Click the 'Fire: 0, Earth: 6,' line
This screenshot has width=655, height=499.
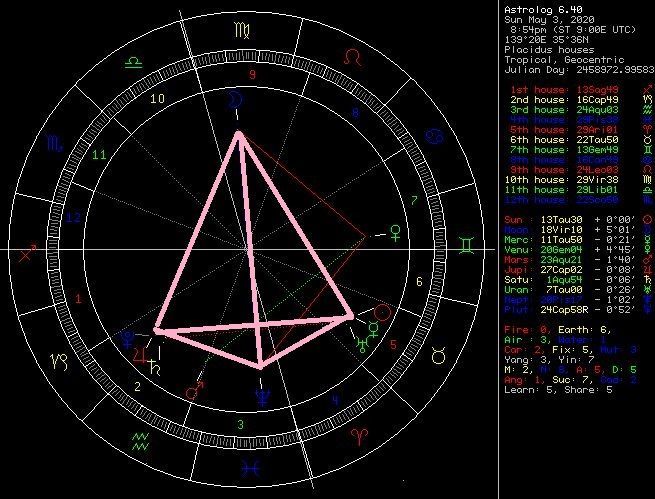coord(558,330)
